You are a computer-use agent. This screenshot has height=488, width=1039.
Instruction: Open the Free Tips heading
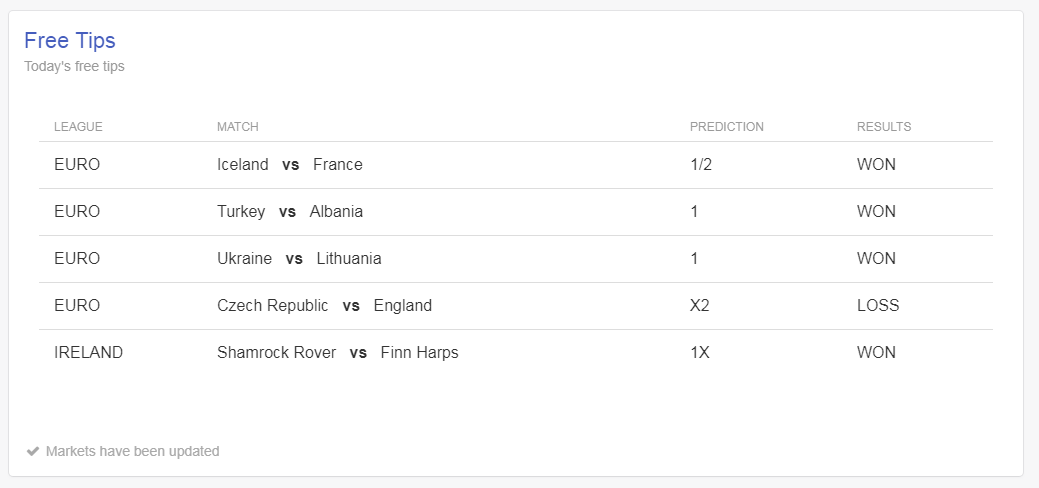(70, 40)
